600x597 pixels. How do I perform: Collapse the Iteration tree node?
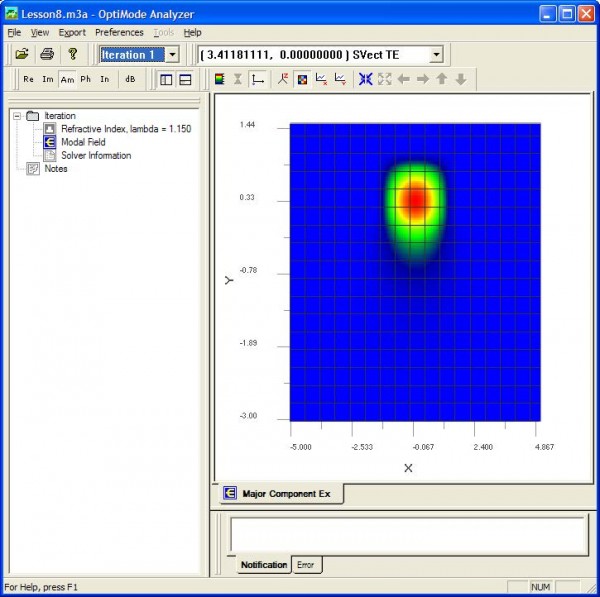tap(17, 116)
